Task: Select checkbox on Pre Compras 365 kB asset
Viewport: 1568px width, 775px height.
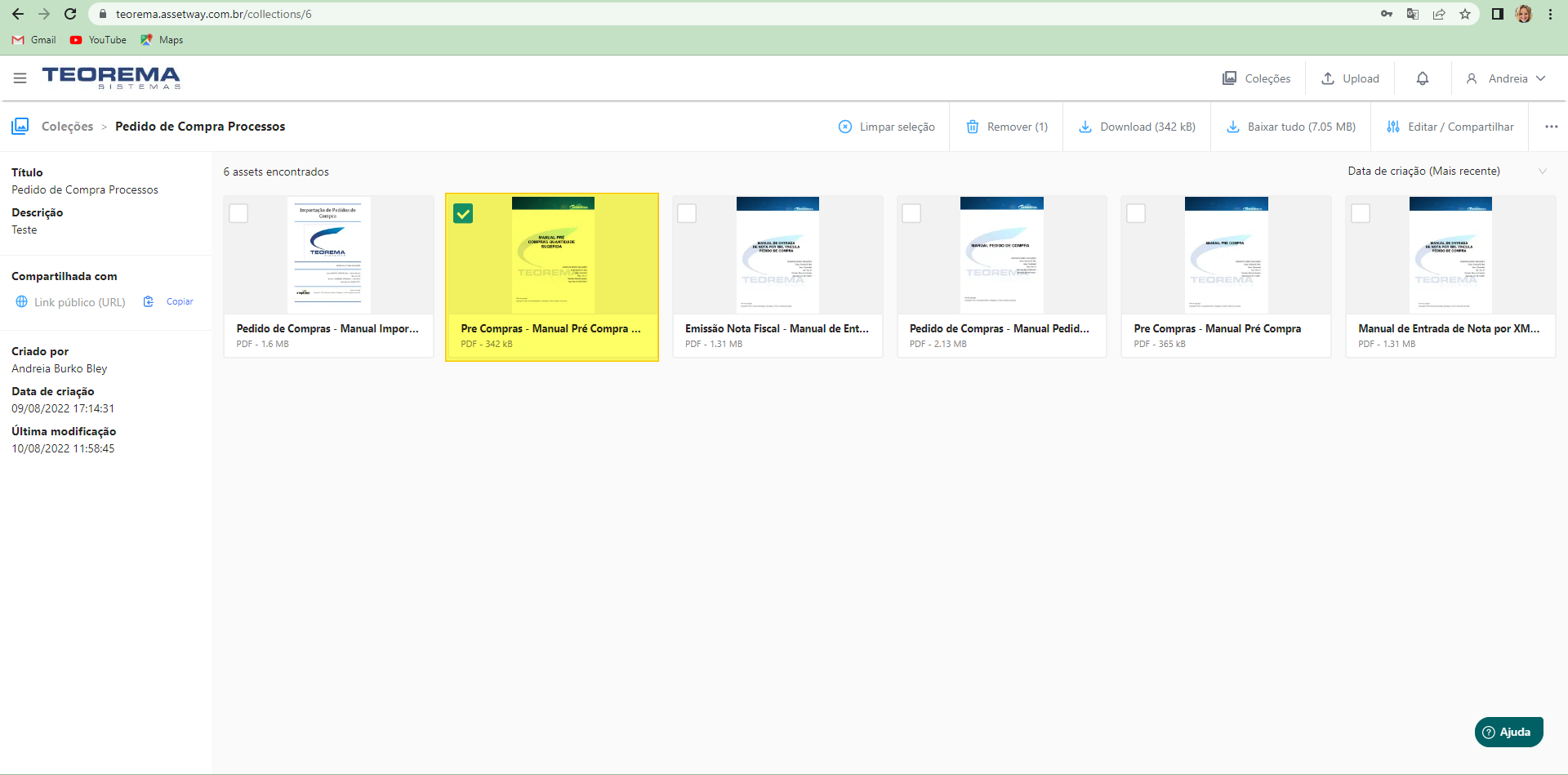Action: click(x=1136, y=213)
